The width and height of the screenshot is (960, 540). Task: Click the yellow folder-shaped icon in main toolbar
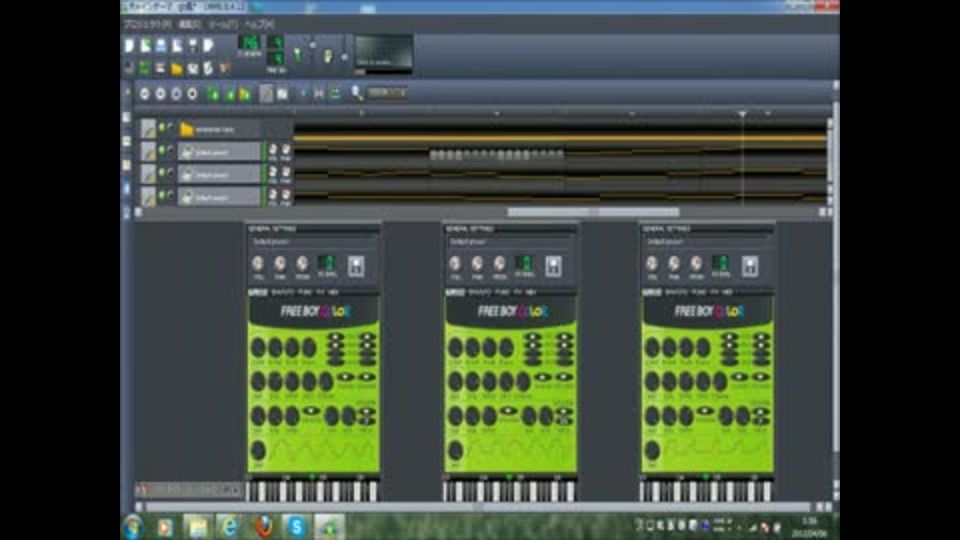point(177,68)
